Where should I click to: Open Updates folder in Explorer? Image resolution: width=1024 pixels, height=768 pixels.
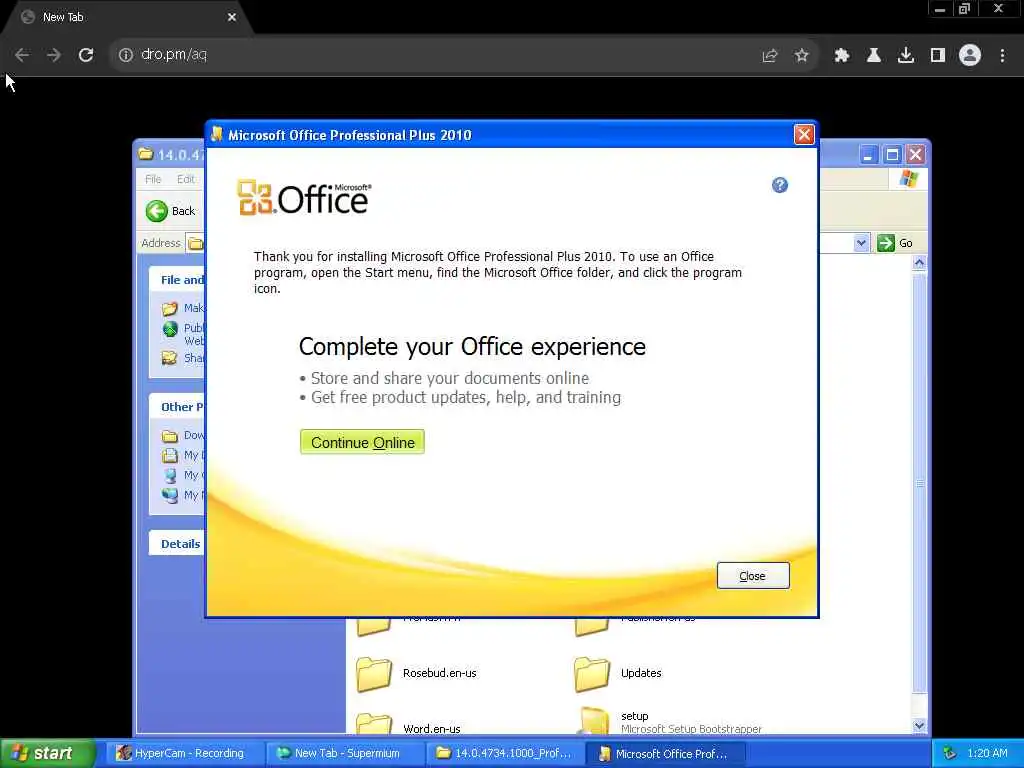[x=618, y=673]
